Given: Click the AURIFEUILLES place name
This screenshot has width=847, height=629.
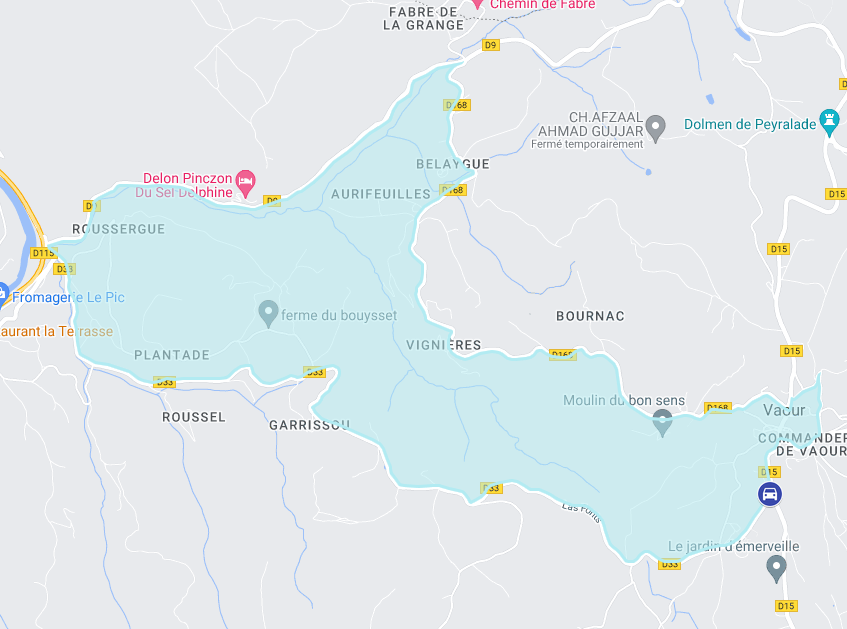Looking at the screenshot, I should tap(381, 194).
